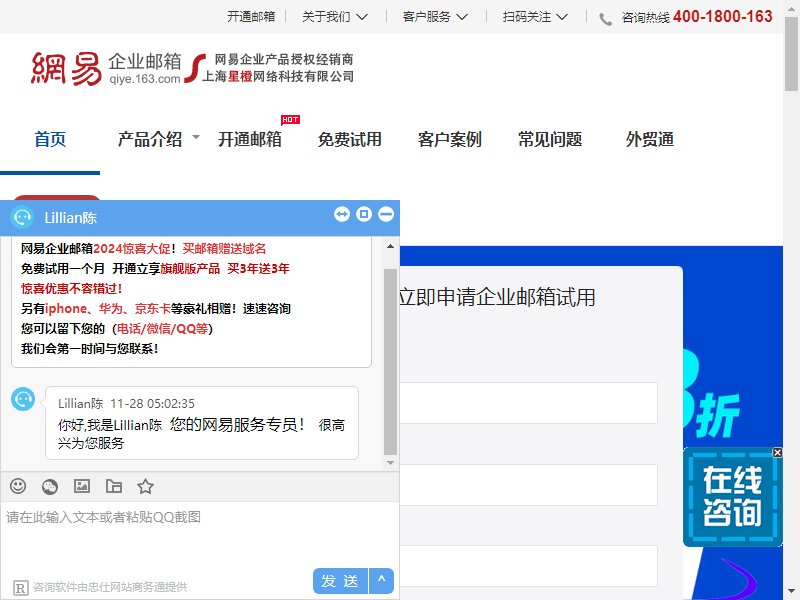This screenshot has width=800, height=600.
Task: Click 开通邮箱 link in top bar
Action: point(251,17)
